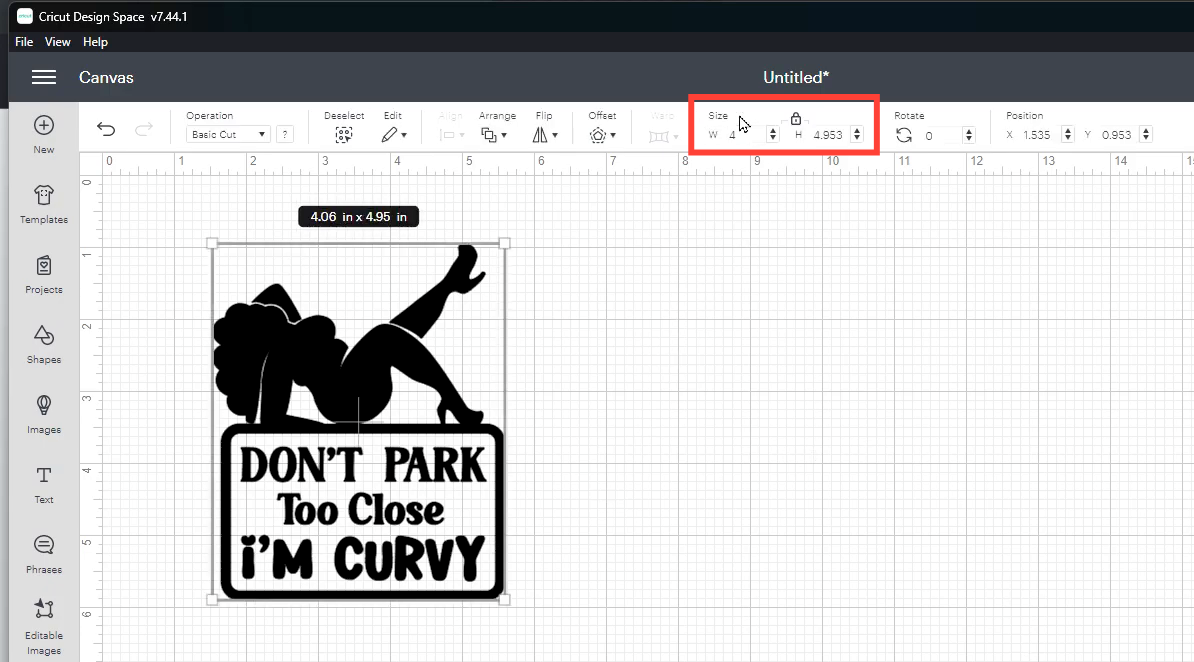This screenshot has height=662, width=1194.
Task: Click the Edit button
Action: (x=393, y=135)
